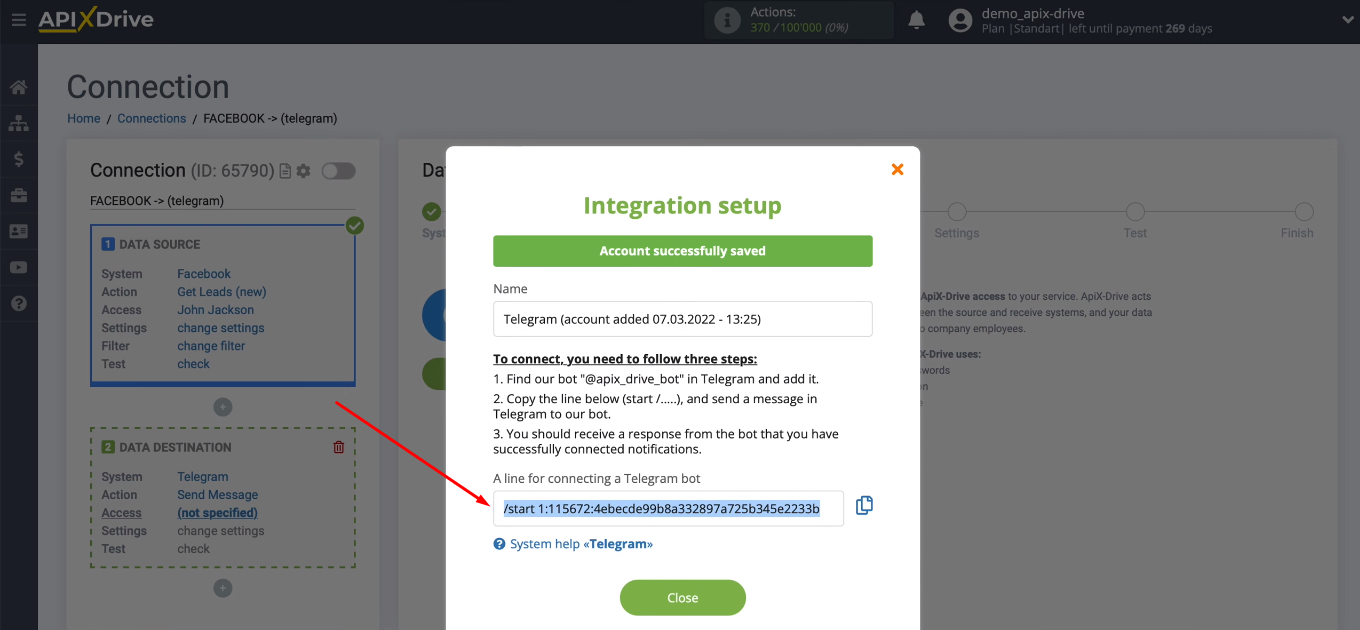The width and height of the screenshot is (1360, 630).
Task: Open the video tutorials icon in sidebar
Action: tap(18, 267)
